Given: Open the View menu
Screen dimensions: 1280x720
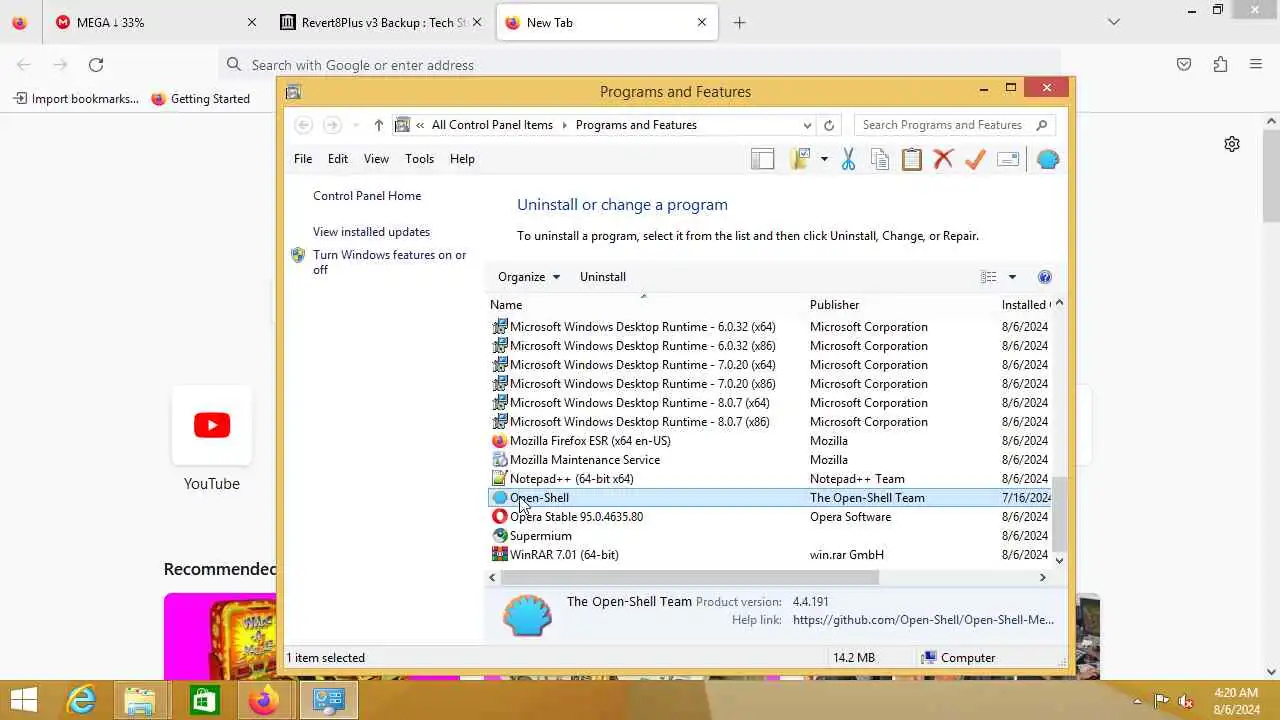Looking at the screenshot, I should [x=376, y=159].
